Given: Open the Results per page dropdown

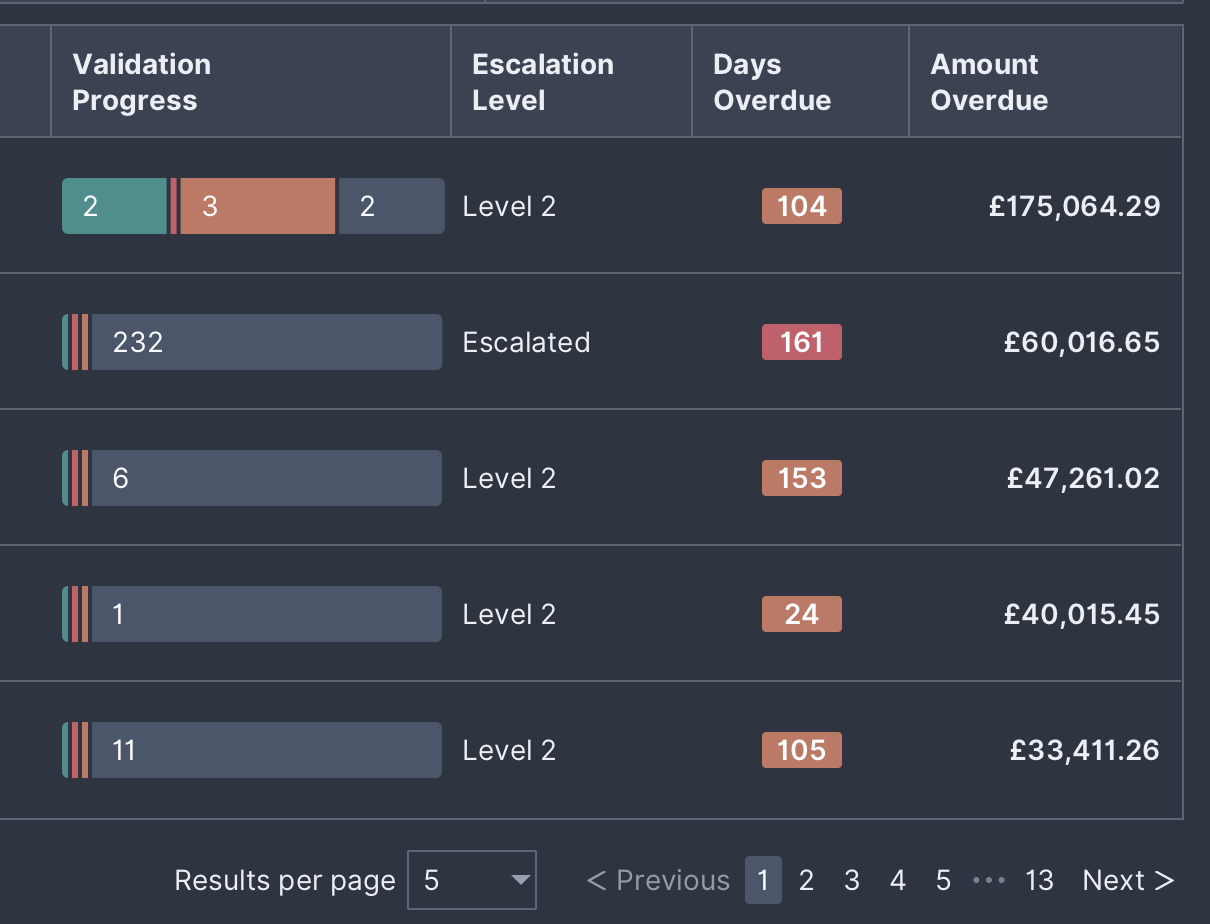Looking at the screenshot, I should point(472,880).
